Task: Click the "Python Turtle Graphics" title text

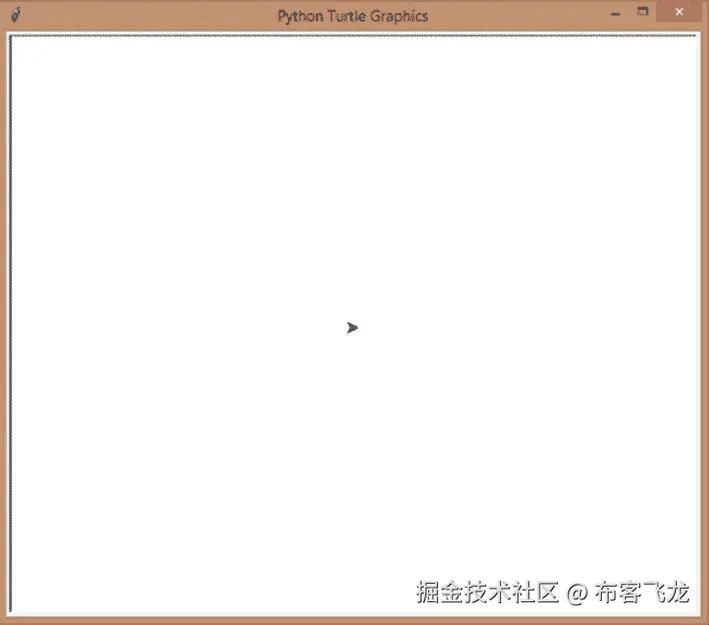Action: [x=353, y=17]
